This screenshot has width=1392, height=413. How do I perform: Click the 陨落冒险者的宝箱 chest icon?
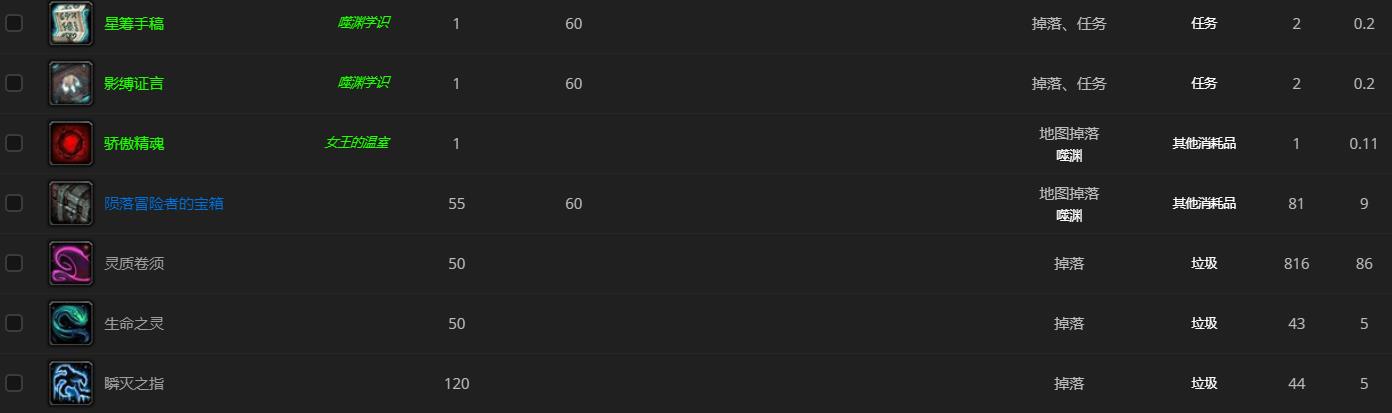[x=71, y=203]
